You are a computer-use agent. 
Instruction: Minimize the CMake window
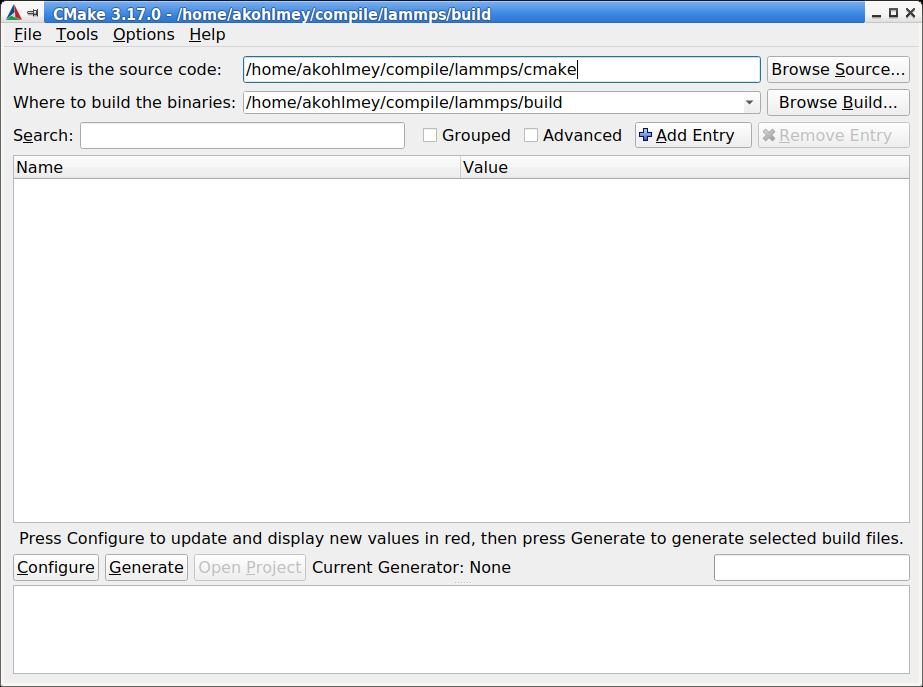pyautogui.click(x=876, y=13)
